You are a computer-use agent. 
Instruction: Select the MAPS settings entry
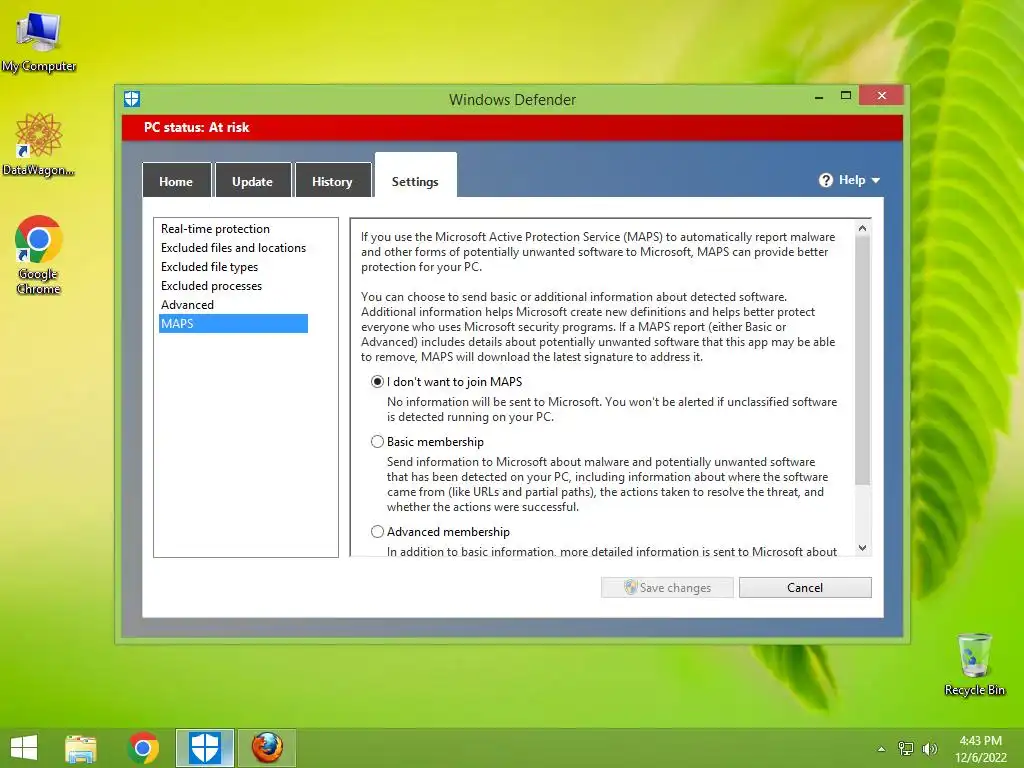(x=233, y=323)
